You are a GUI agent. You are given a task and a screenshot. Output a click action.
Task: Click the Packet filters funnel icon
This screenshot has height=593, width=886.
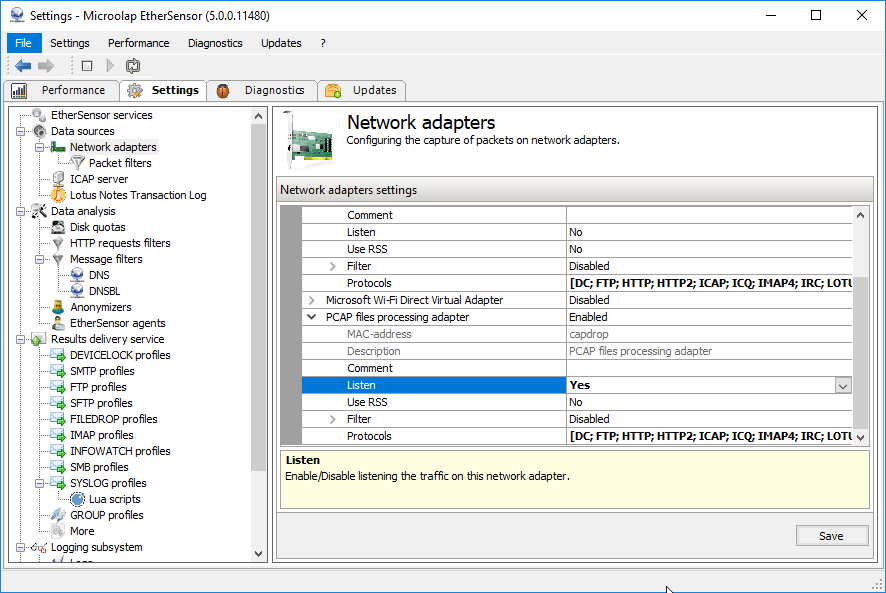coord(77,163)
